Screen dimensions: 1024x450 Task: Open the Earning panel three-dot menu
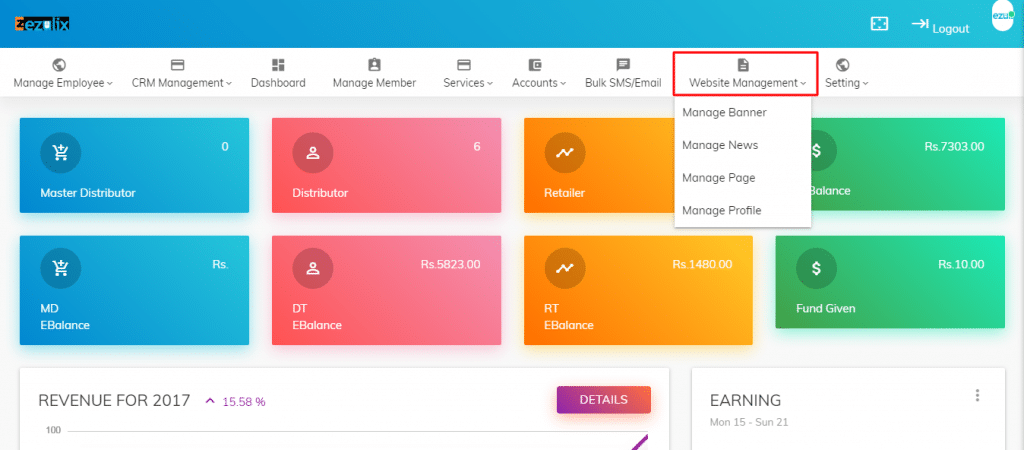tap(977, 395)
